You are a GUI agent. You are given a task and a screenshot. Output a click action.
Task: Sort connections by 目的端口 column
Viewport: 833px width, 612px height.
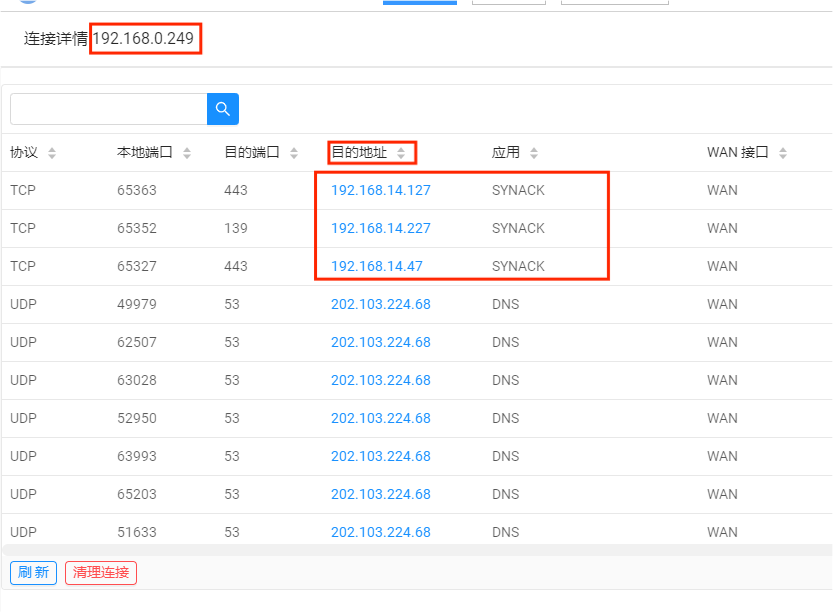coord(293,153)
